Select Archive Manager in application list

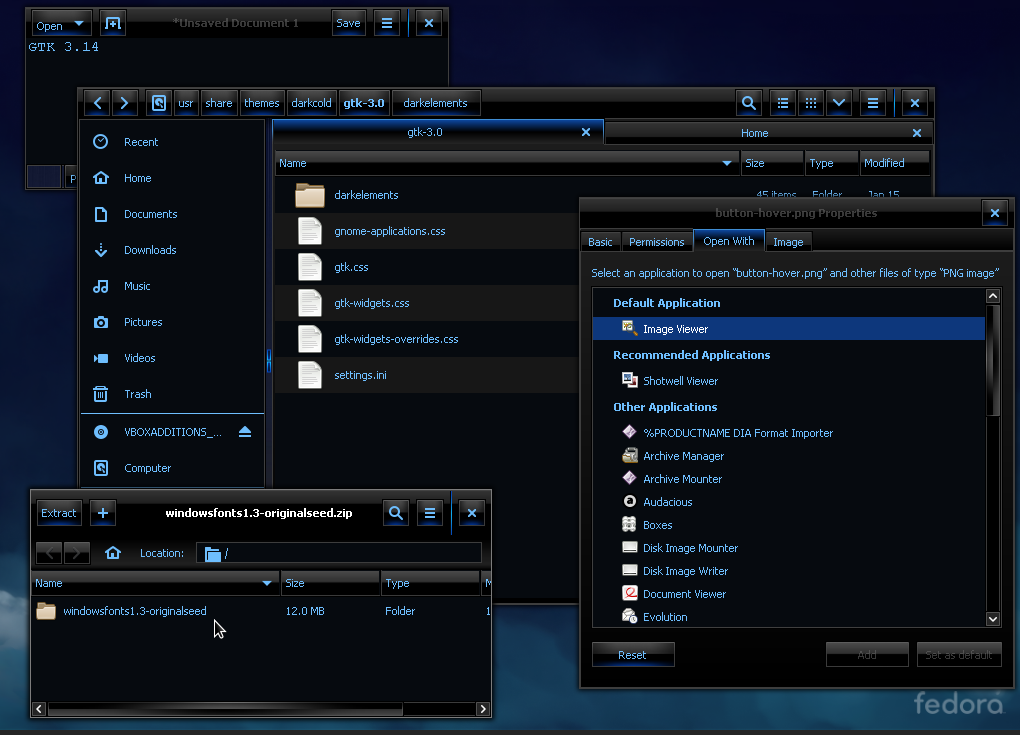point(789,456)
